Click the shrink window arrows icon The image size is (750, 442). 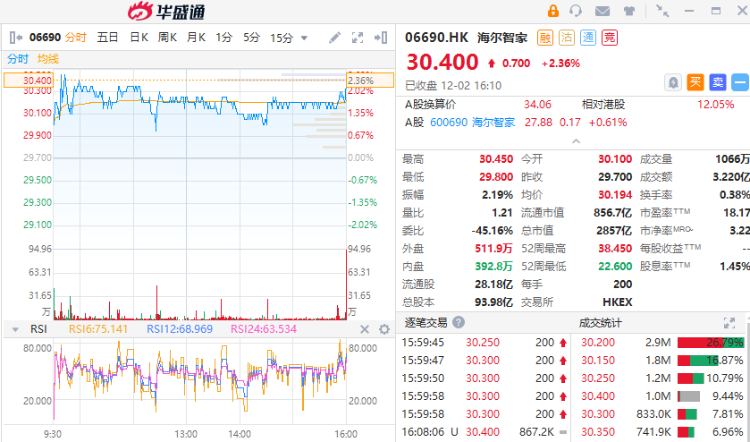coord(662,11)
